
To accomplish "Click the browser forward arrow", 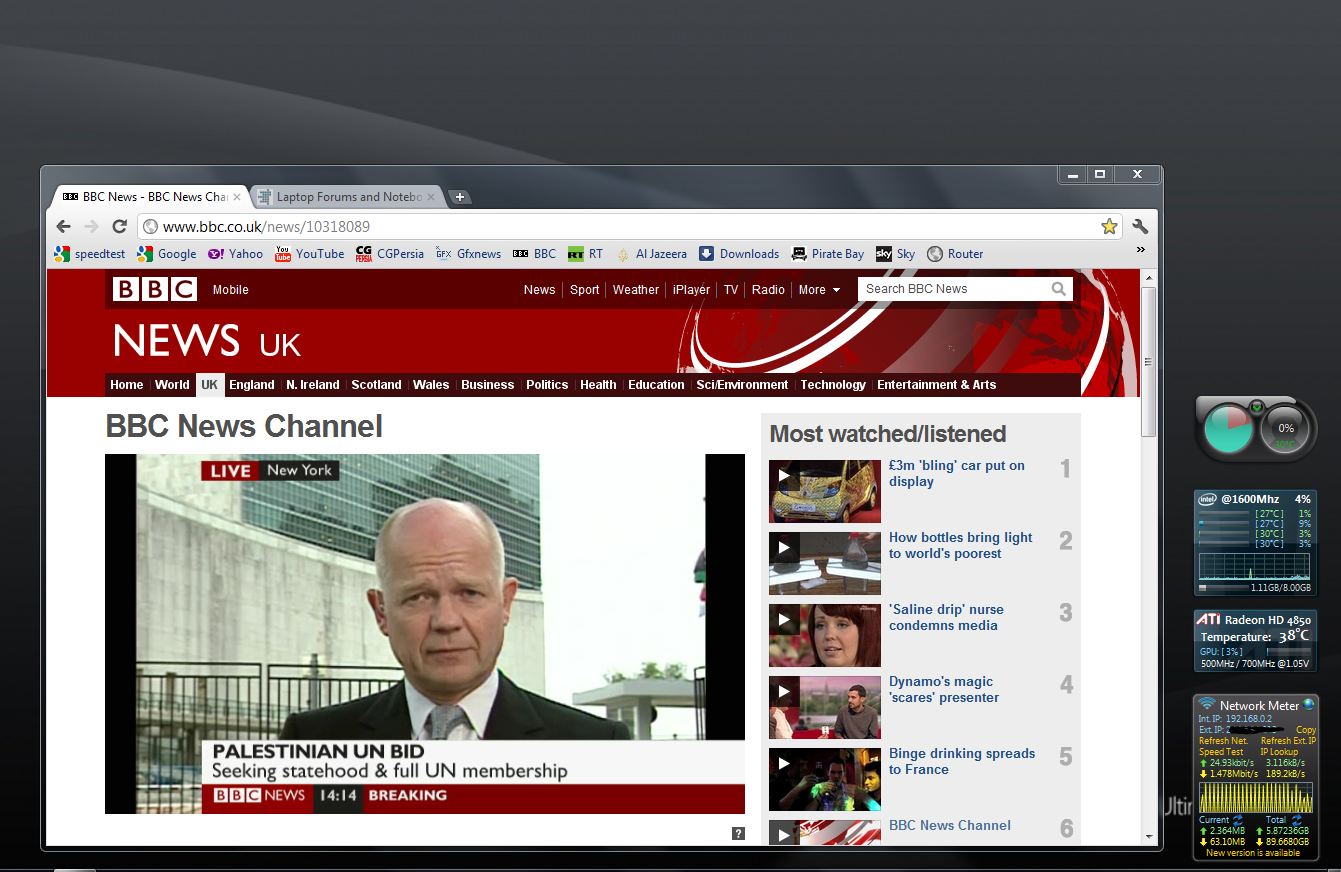I will click(x=92, y=227).
